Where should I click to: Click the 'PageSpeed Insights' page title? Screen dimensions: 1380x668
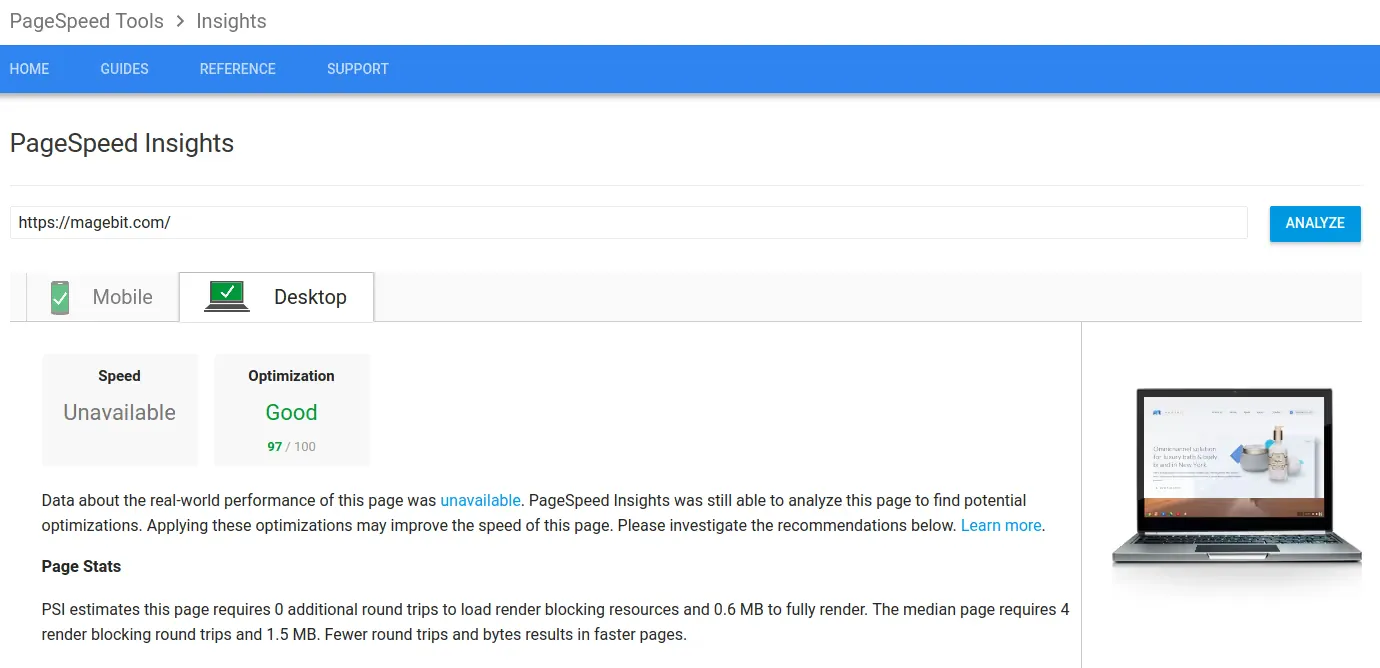tap(122, 143)
